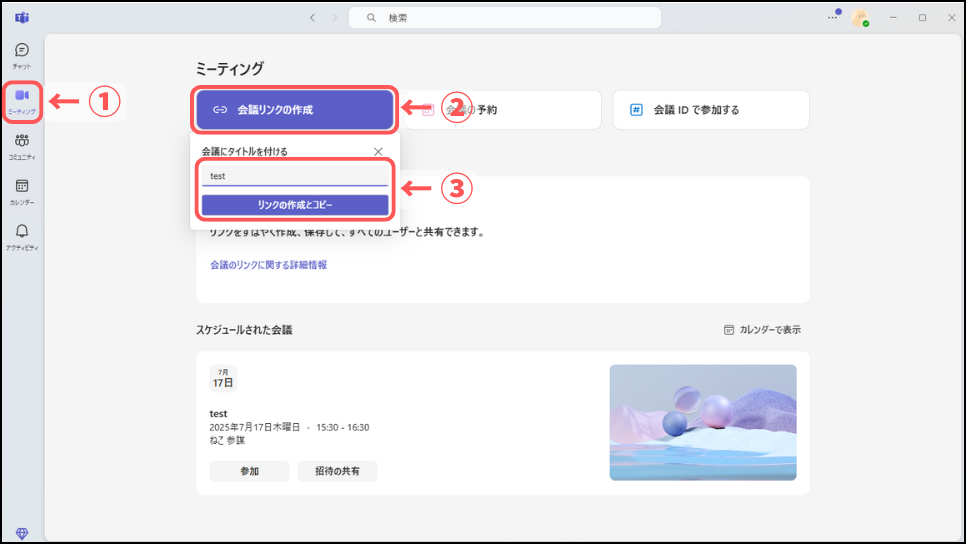This screenshot has width=966, height=544.
Task: Click the premium diamond icon at sidebar bottom
Action: pos(22,533)
